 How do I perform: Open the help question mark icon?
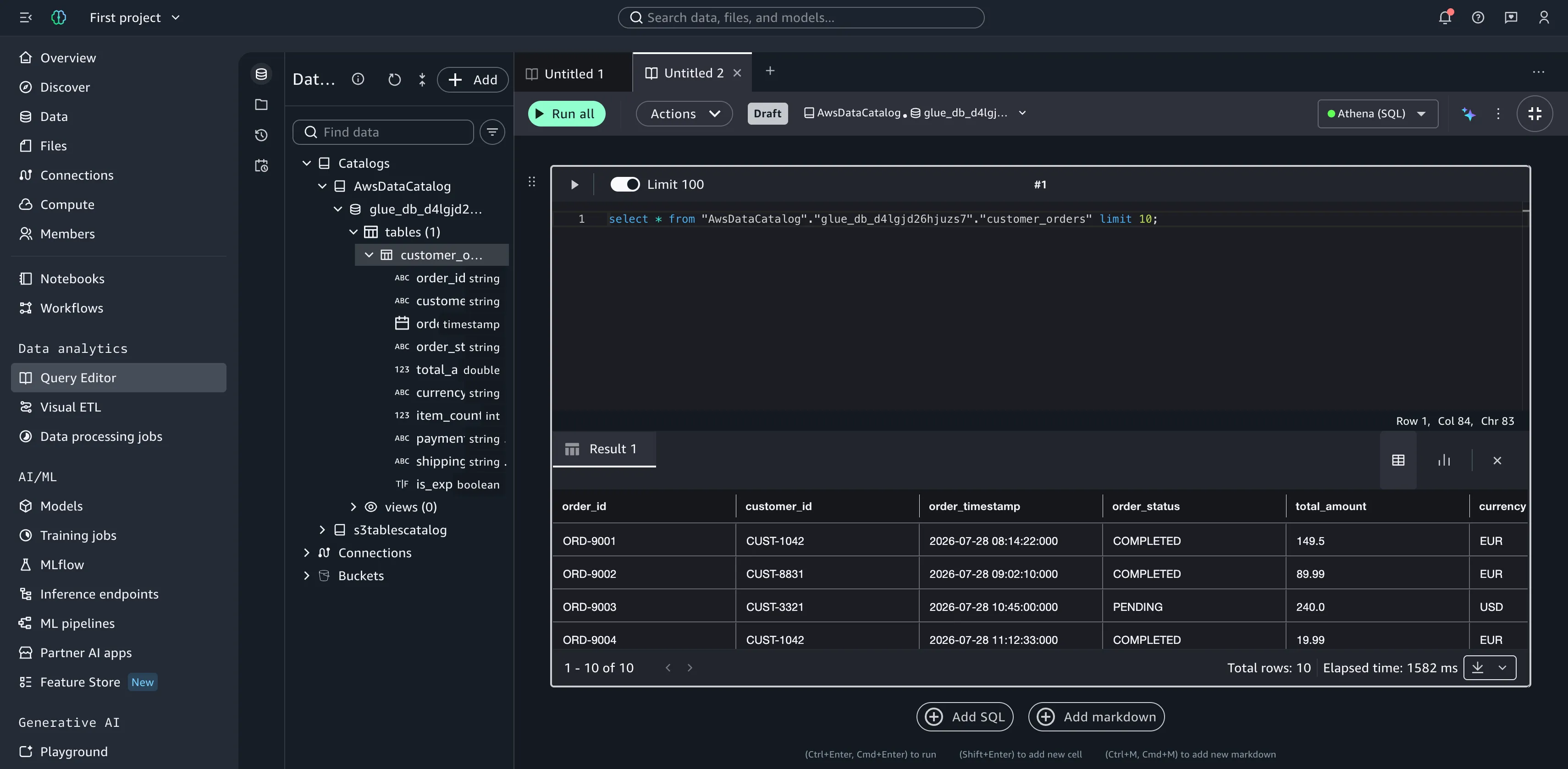(x=1478, y=17)
